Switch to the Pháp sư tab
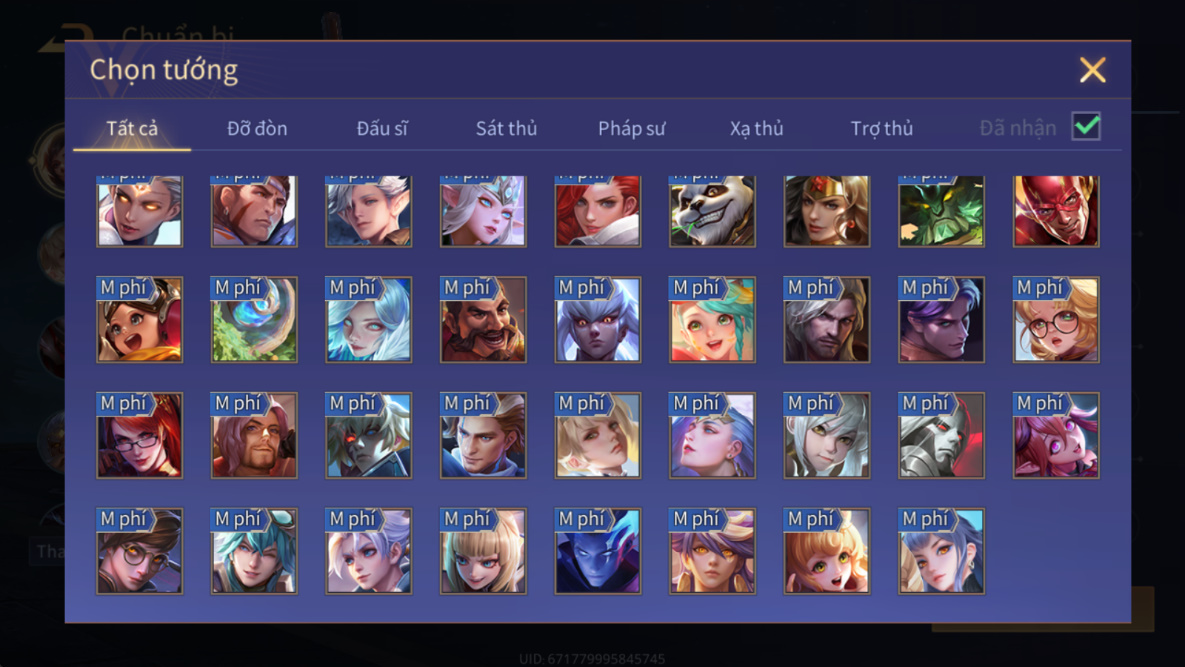The image size is (1185, 667). [x=632, y=128]
